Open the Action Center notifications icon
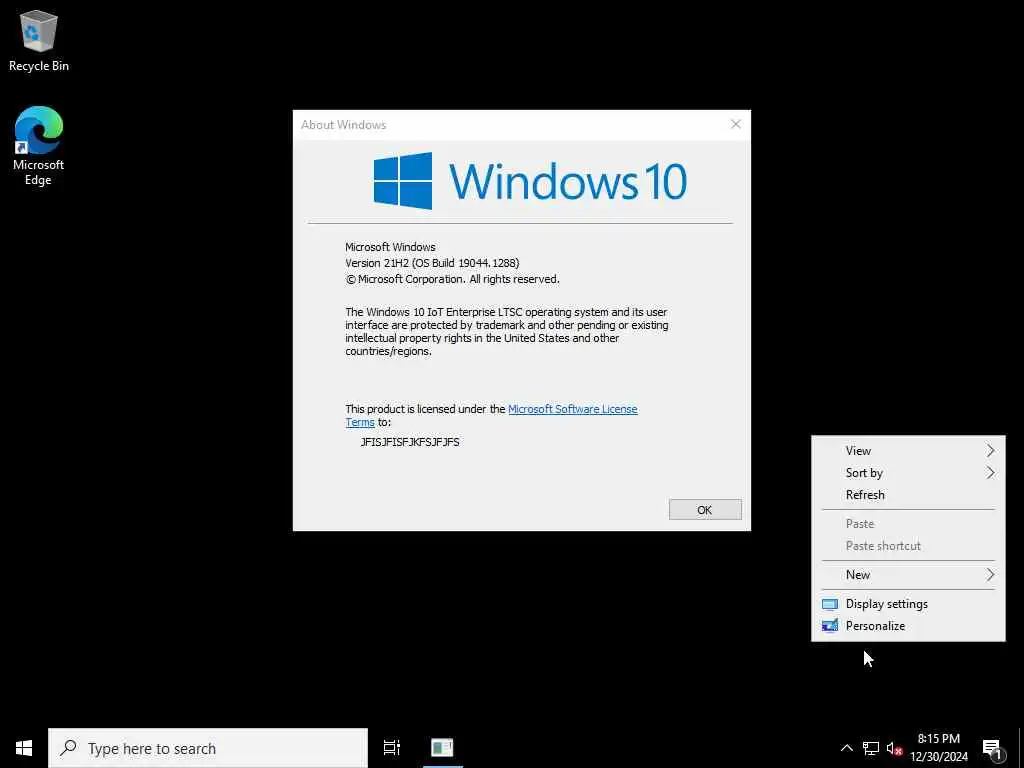 [992, 748]
